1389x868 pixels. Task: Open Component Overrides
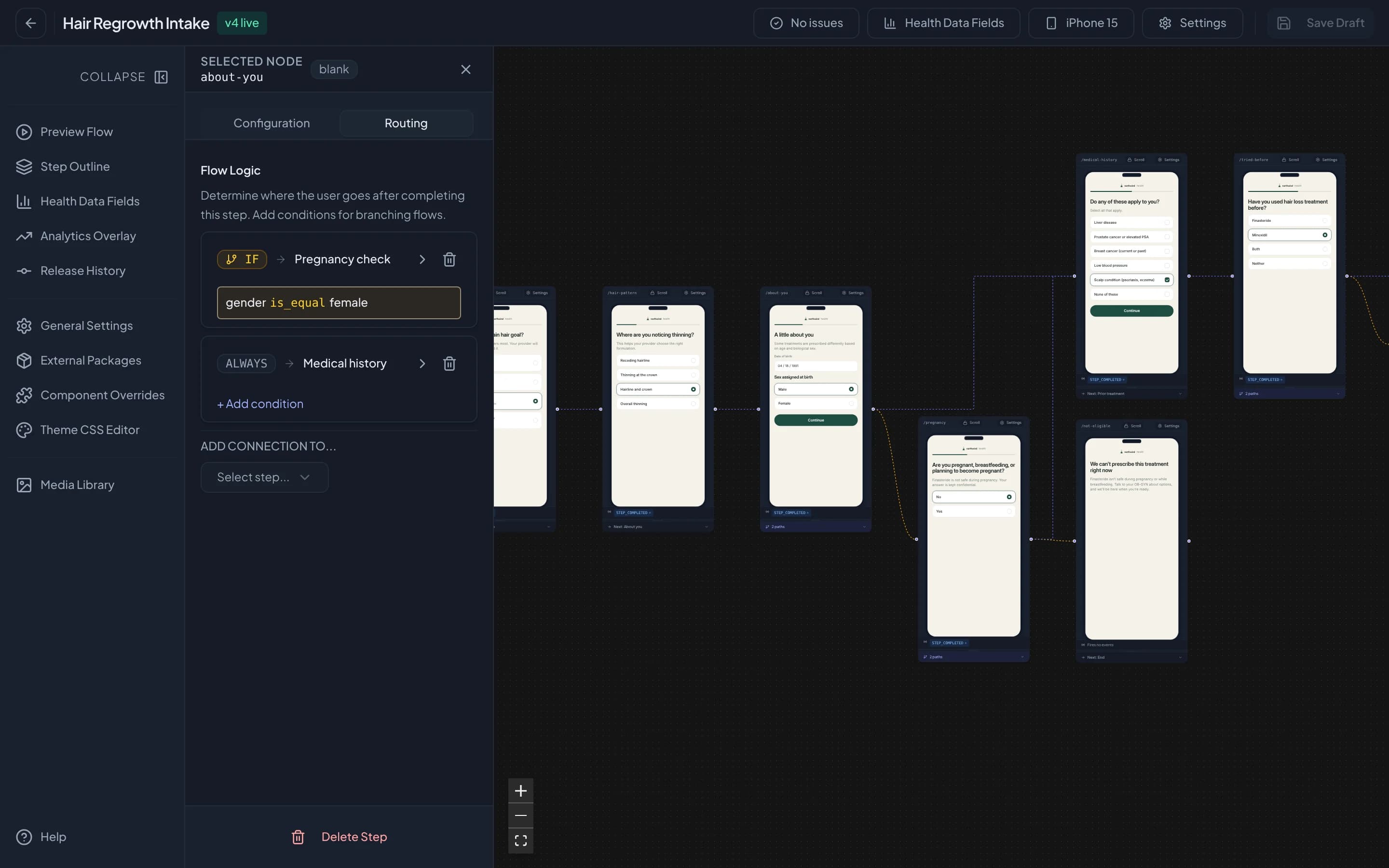coord(90,395)
